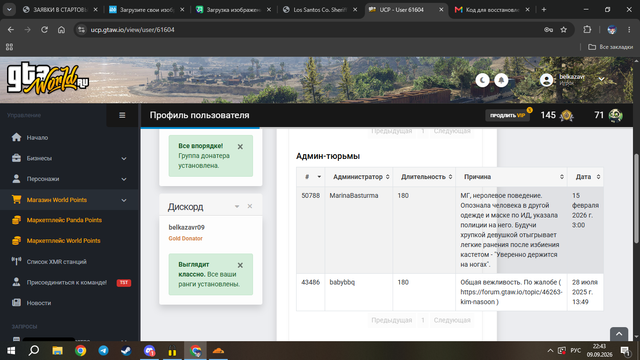
Task: Reload the current page
Action: click(44, 29)
